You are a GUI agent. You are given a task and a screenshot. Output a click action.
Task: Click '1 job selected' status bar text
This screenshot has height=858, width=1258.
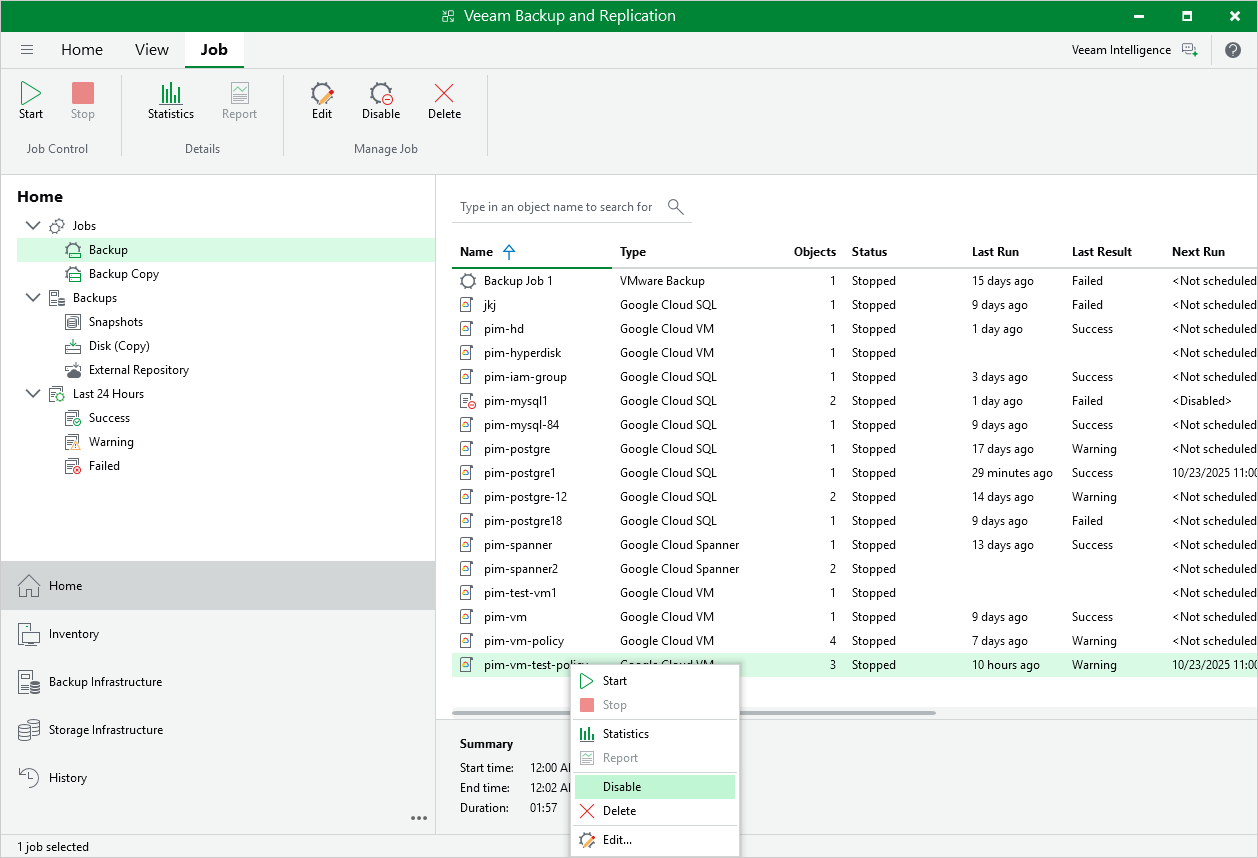coord(53,847)
